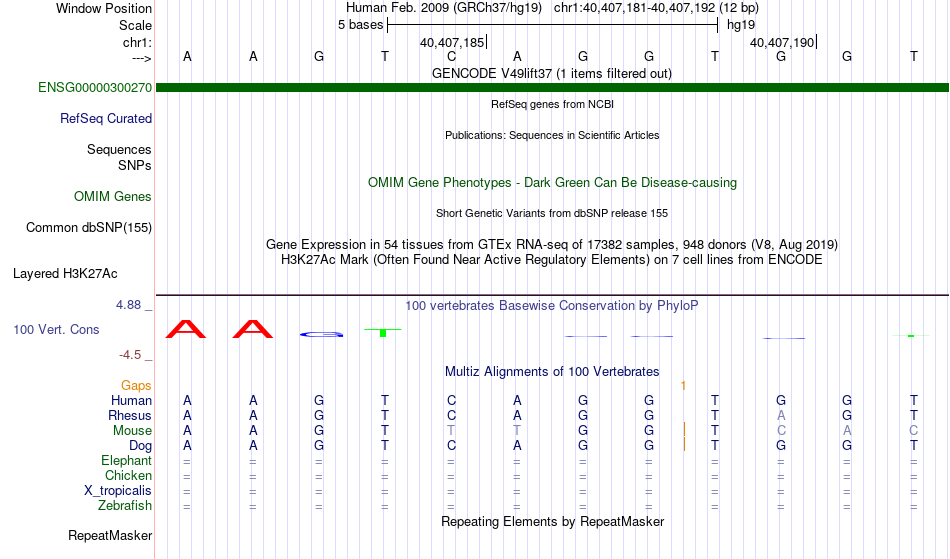
Task: Click the 40,407,190 coordinate marker
Action: pyautogui.click(x=782, y=42)
